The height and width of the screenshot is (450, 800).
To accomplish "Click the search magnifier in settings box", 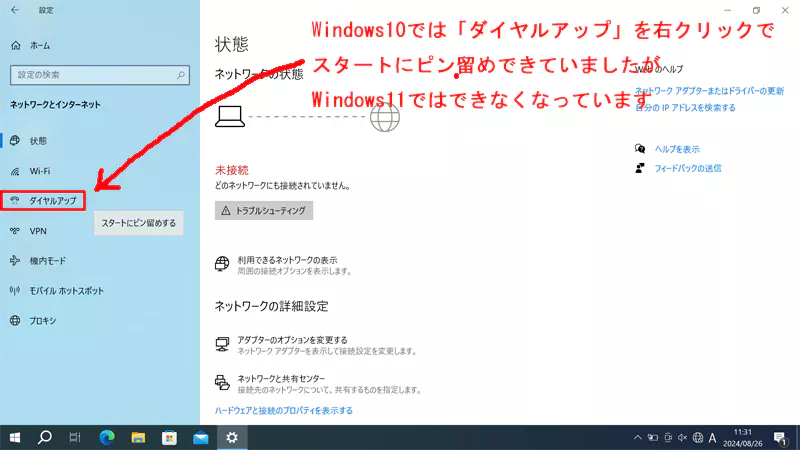I will click(x=181, y=75).
